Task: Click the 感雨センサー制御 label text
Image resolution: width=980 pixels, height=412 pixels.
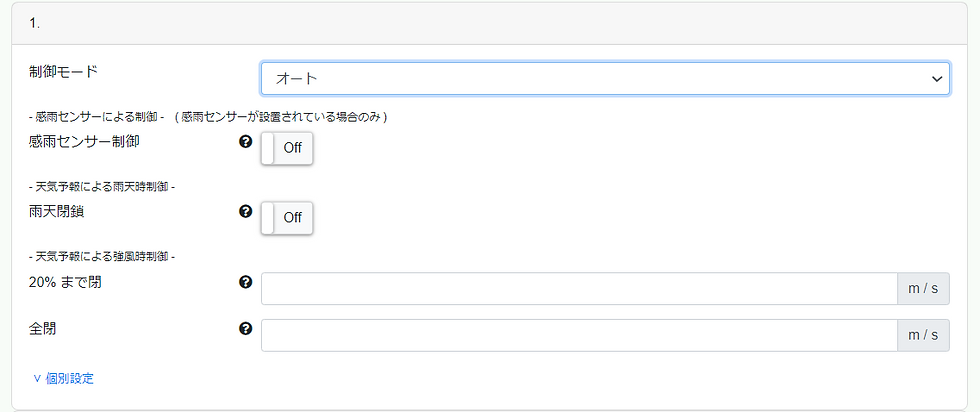Action: [x=85, y=142]
